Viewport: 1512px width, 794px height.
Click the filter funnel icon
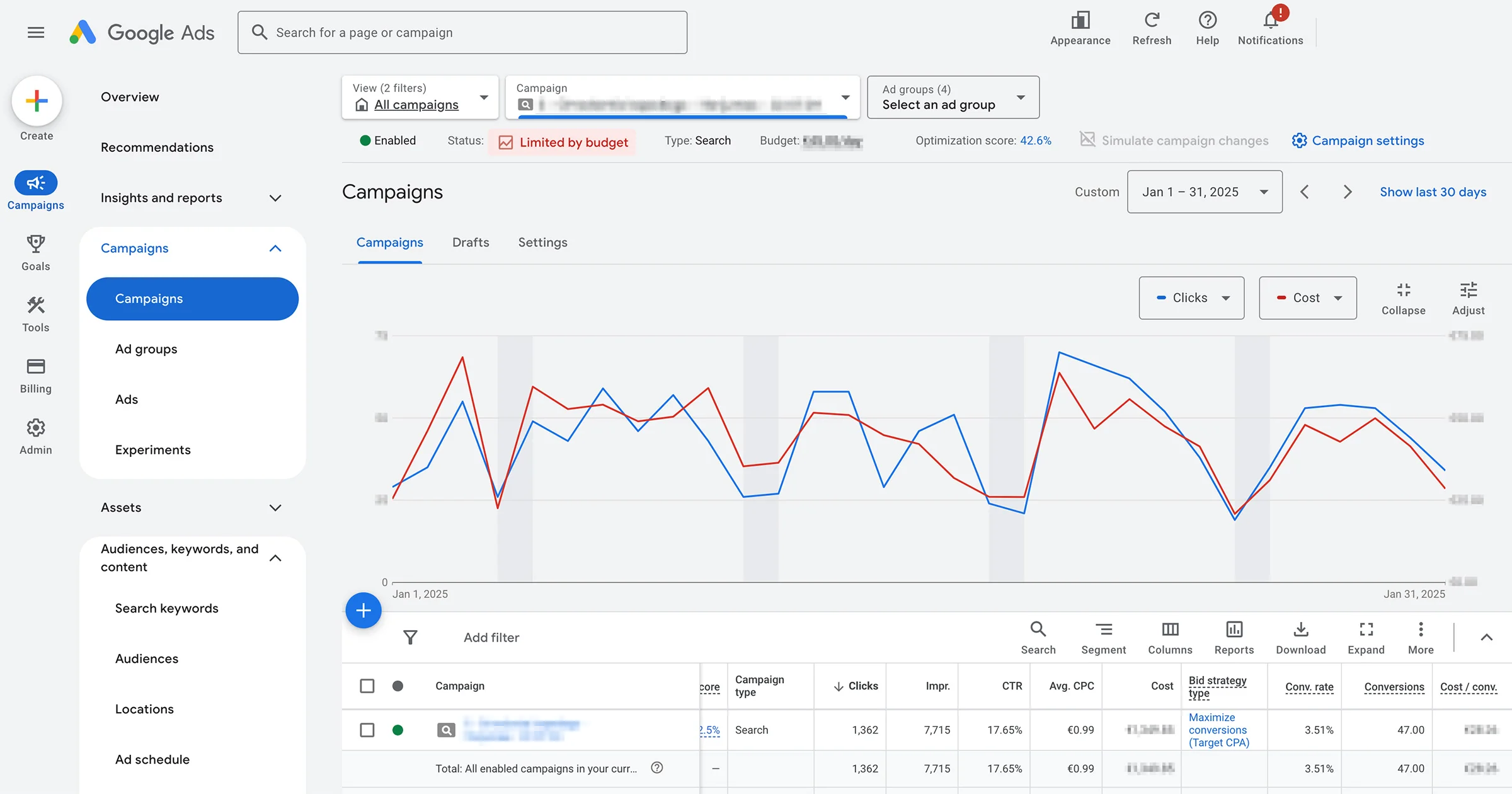[410, 638]
